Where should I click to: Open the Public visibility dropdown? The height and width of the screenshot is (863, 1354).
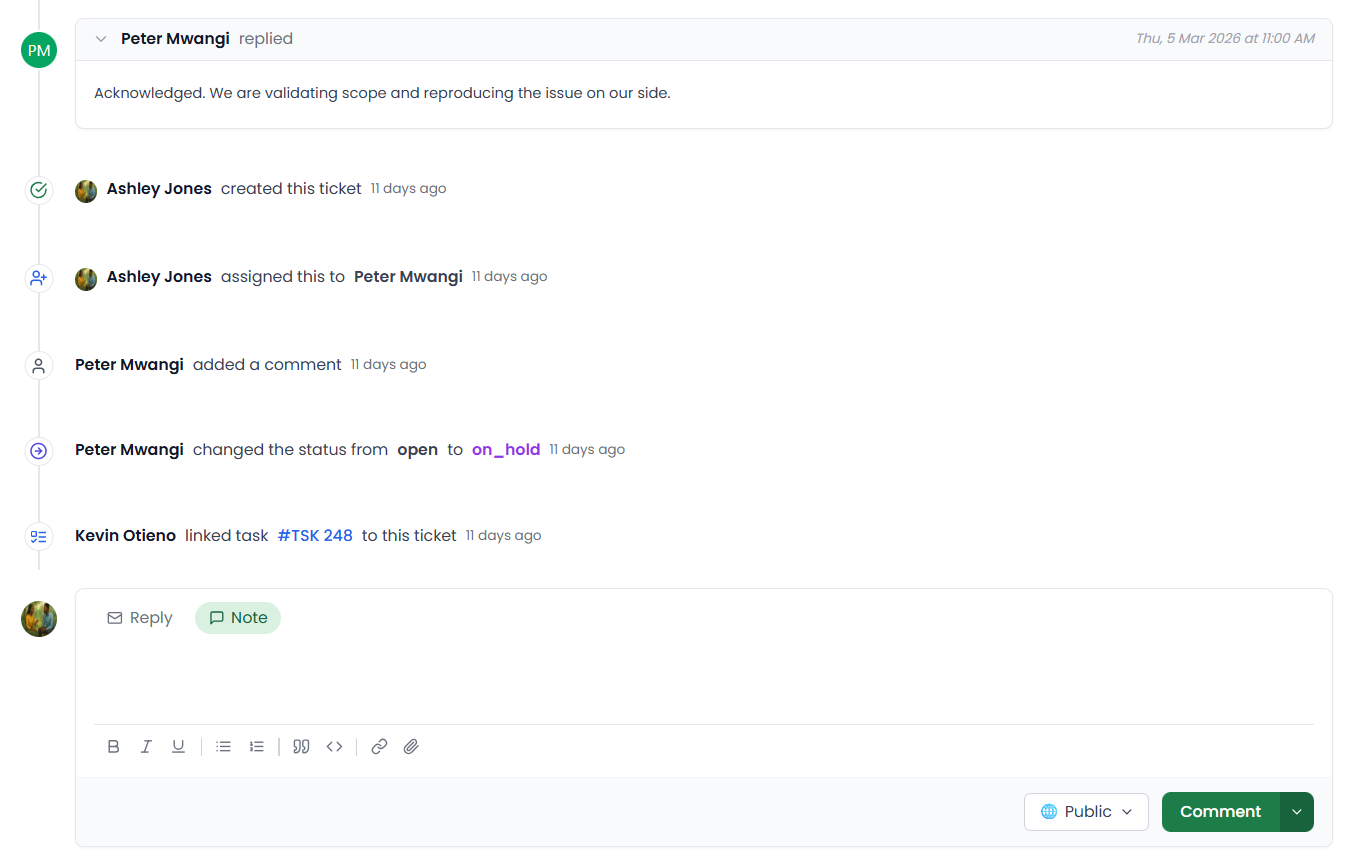[x=1086, y=811]
